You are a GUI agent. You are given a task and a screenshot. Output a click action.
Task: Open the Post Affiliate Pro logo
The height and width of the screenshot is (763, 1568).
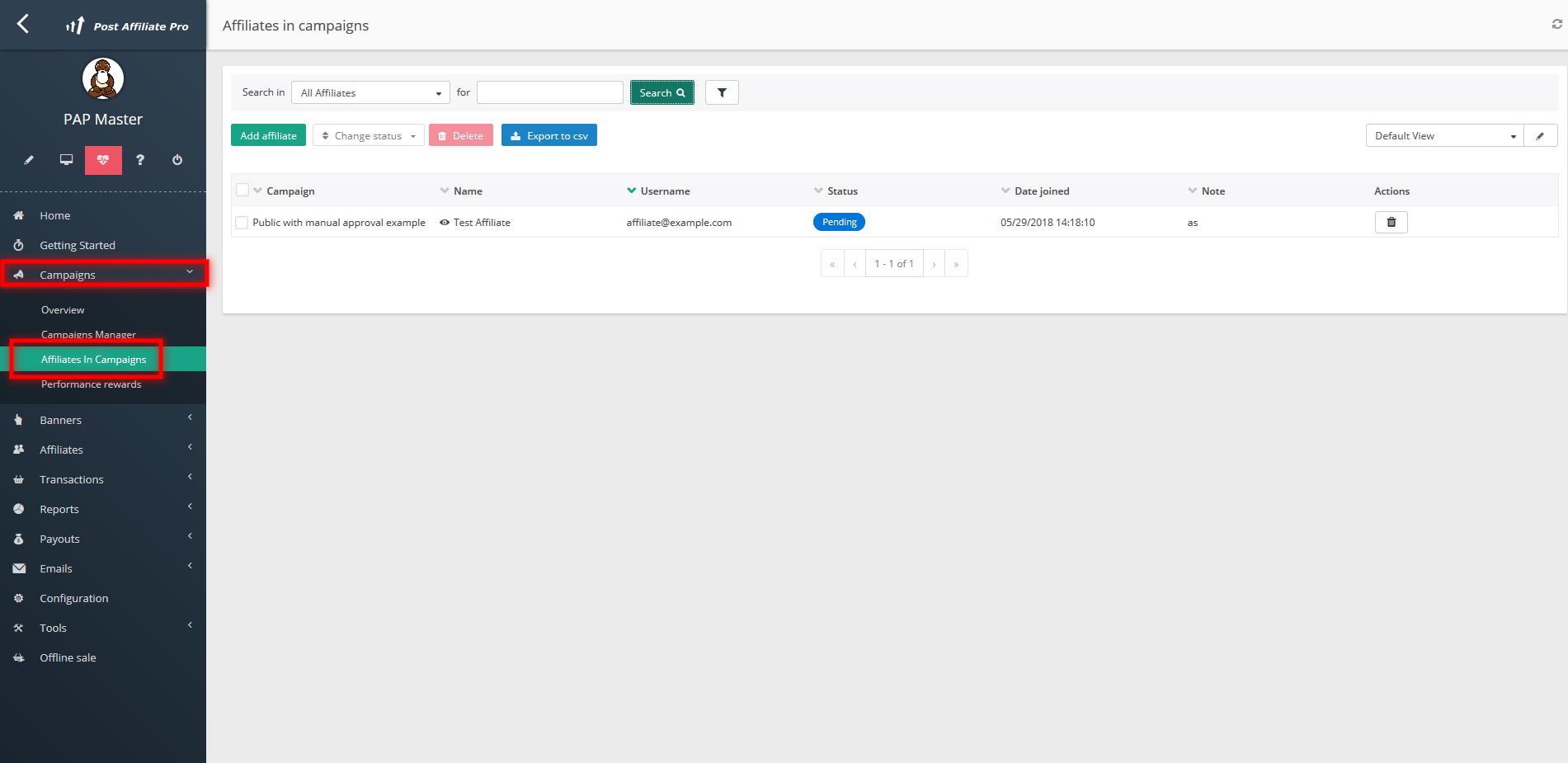pos(127,26)
